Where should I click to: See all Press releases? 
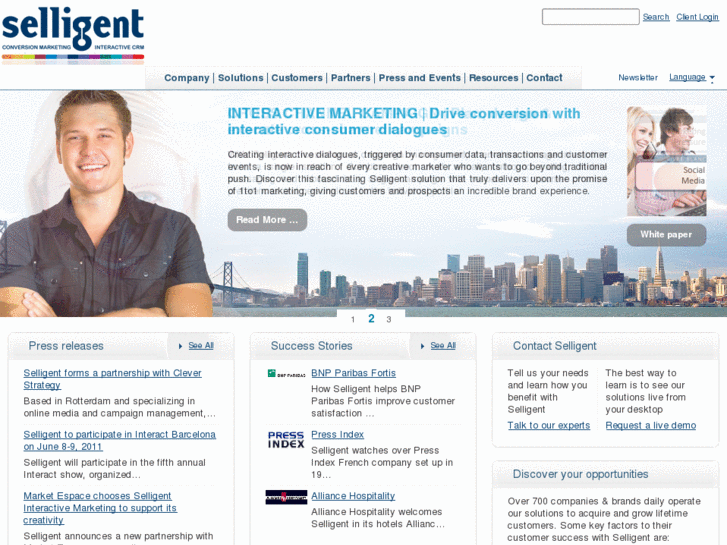point(201,346)
